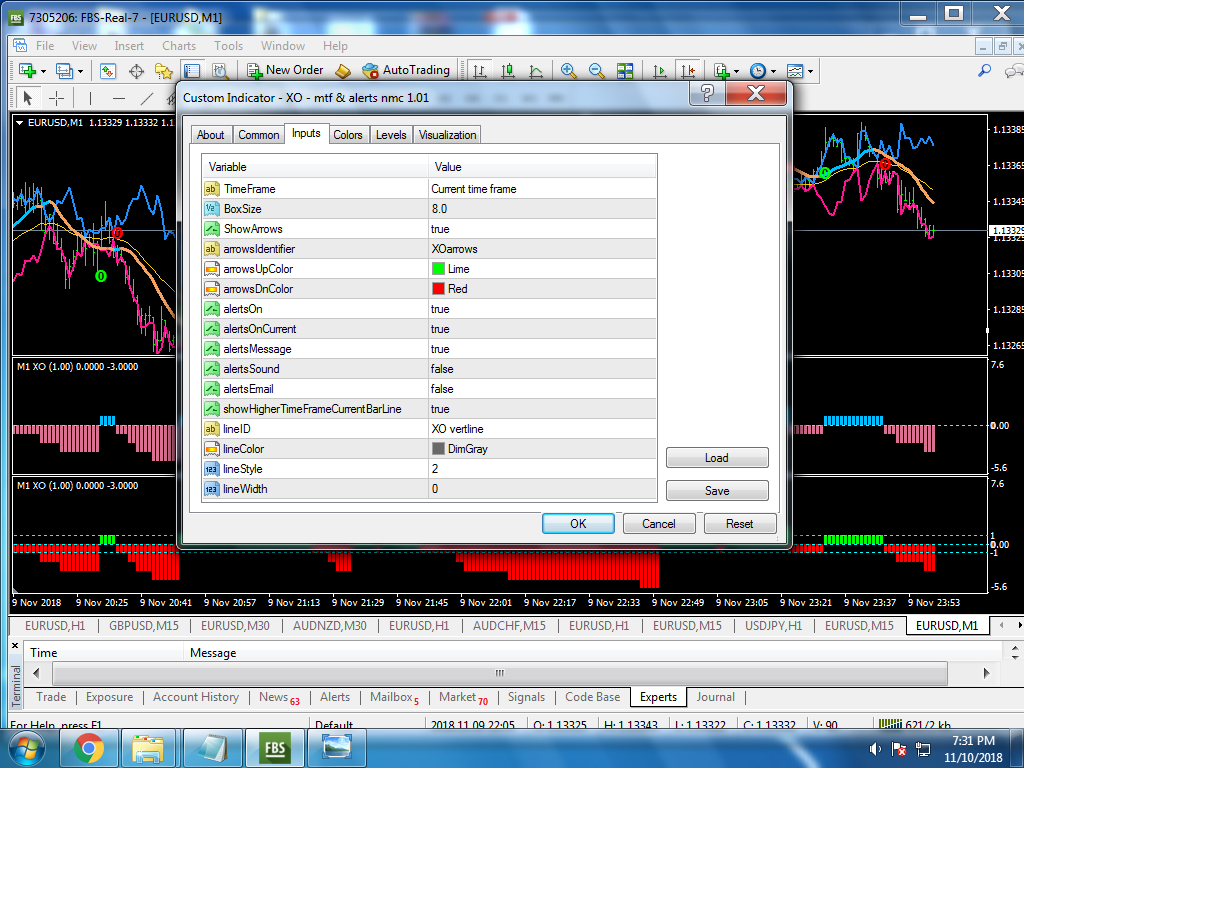
Task: Open the Tools menu
Action: pos(228,46)
